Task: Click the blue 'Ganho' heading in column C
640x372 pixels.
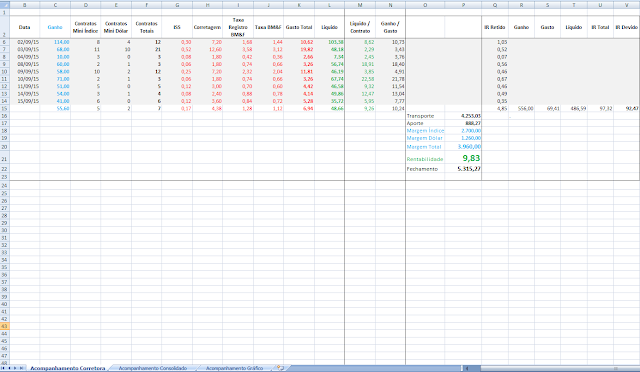Action: coord(55,27)
